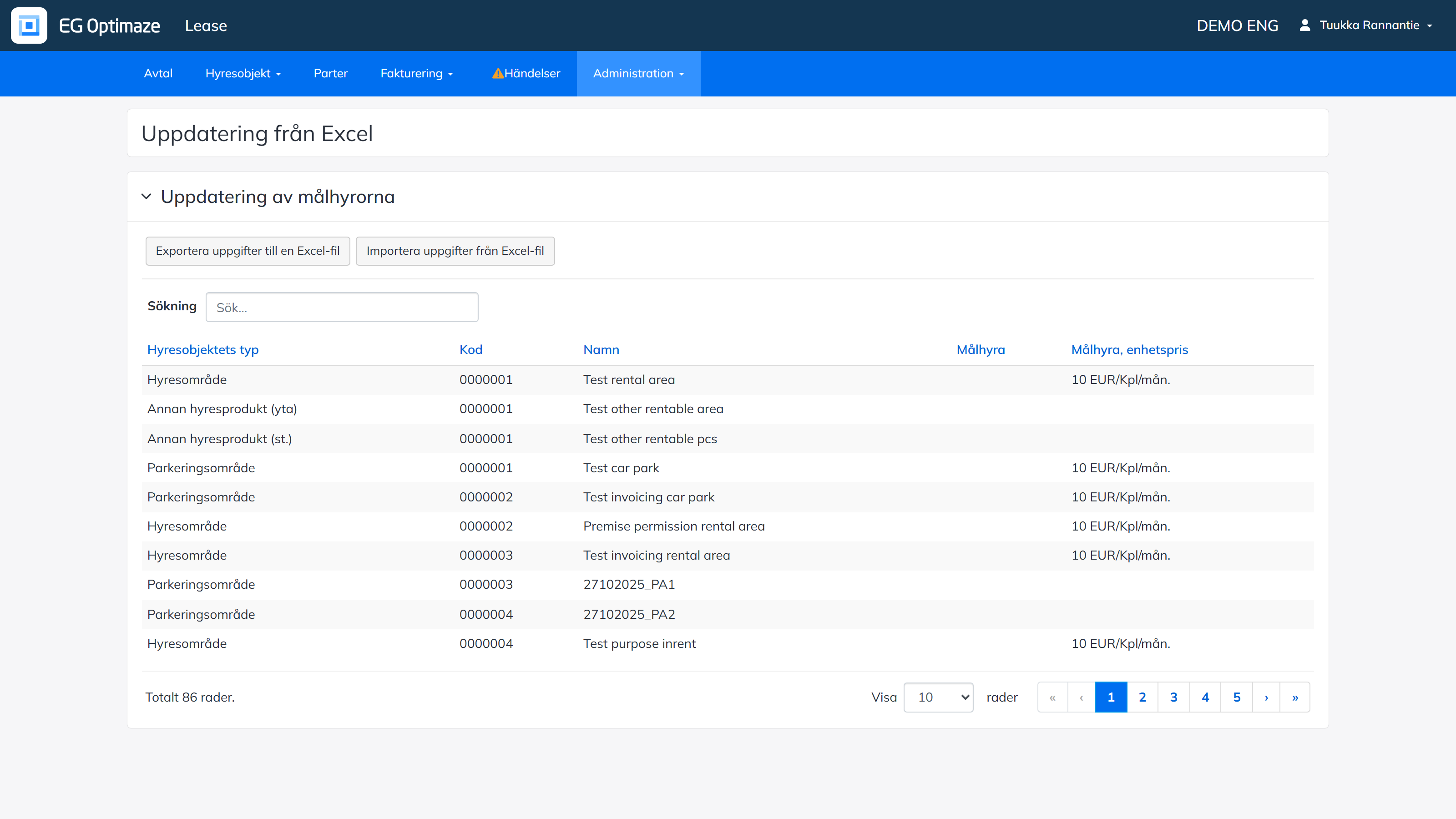Select the Test other rentable pcs name
This screenshot has width=1456, height=819.
(x=650, y=439)
